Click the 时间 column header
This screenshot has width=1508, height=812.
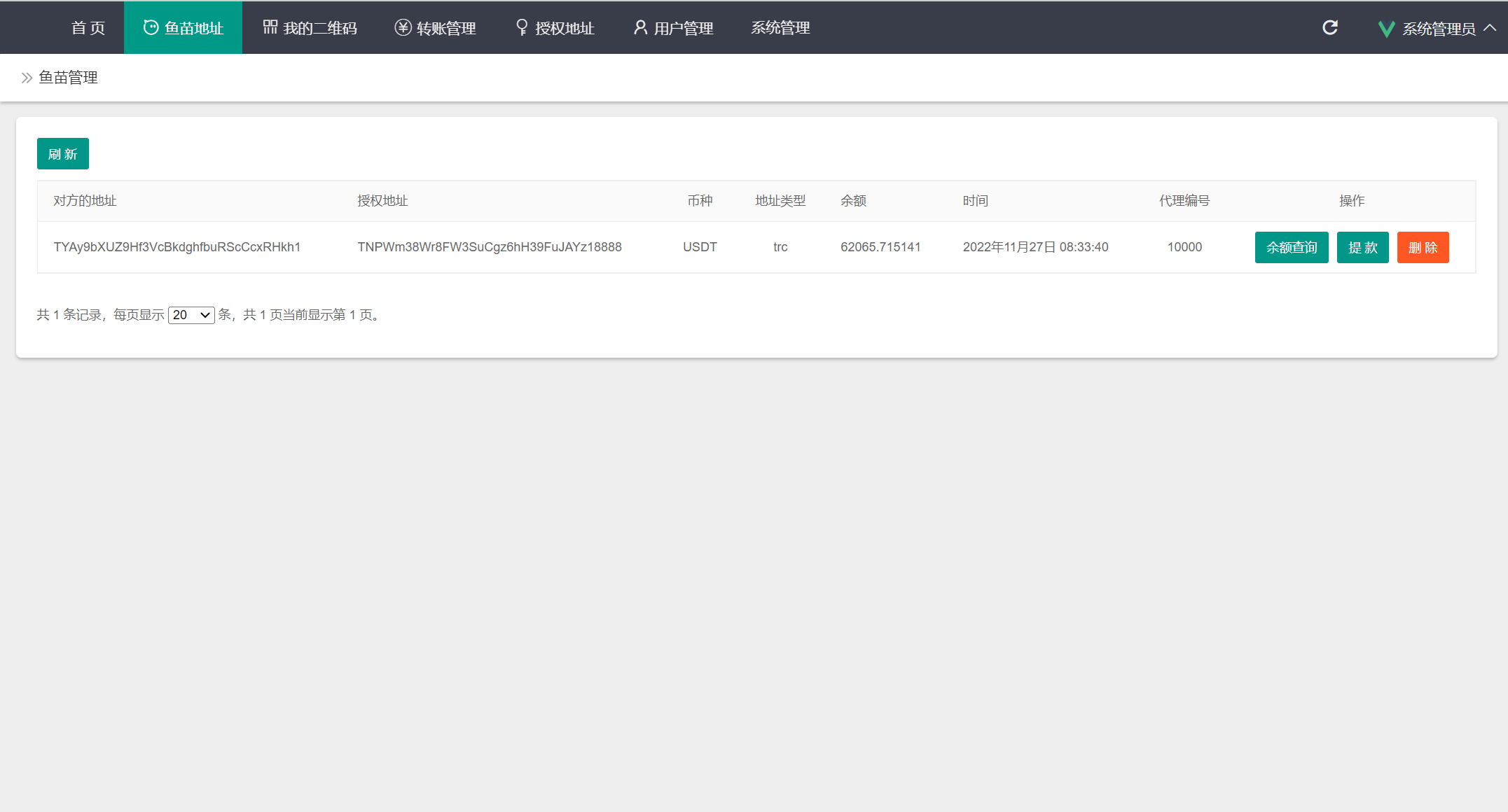[976, 201]
